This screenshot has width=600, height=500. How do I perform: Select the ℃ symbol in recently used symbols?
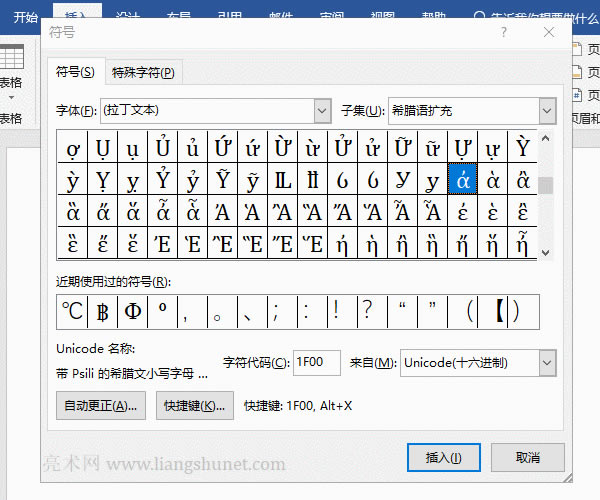click(73, 312)
